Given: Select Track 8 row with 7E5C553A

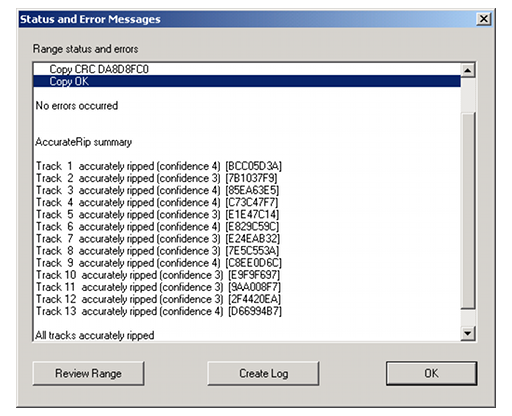Looking at the screenshot, I should (x=247, y=251).
